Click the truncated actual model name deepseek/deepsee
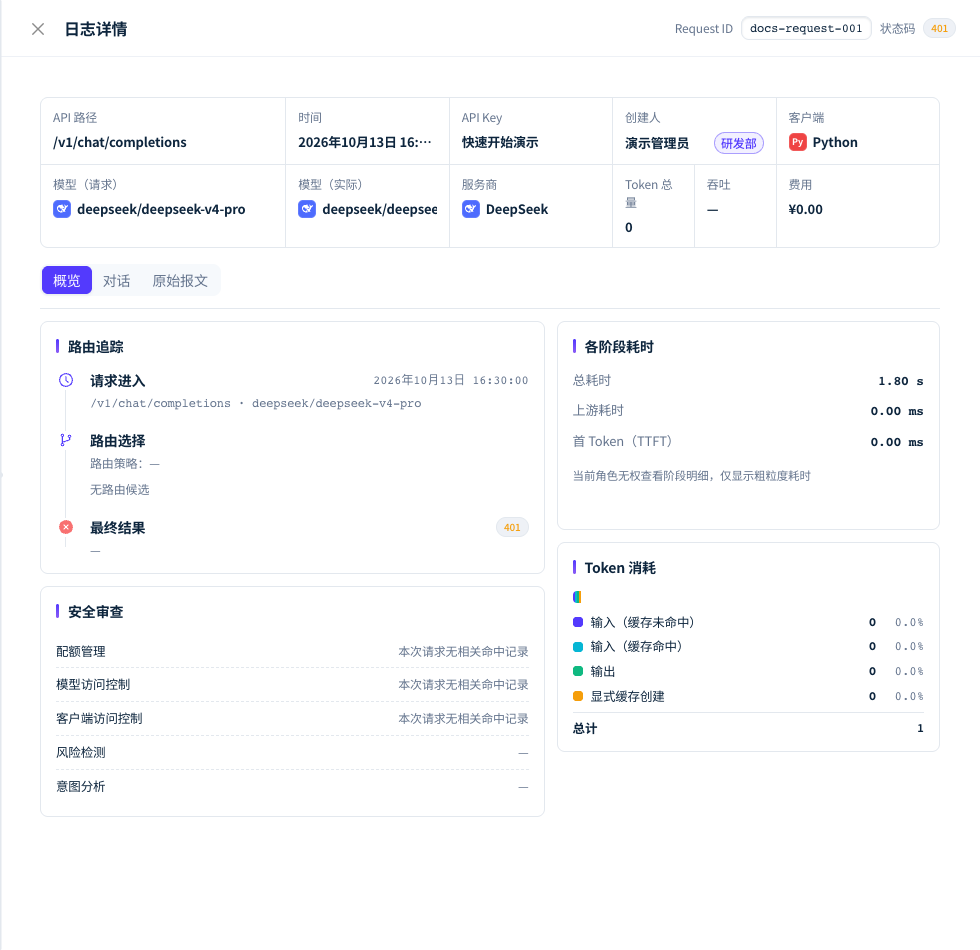Image resolution: width=980 pixels, height=950 pixels. (379, 209)
